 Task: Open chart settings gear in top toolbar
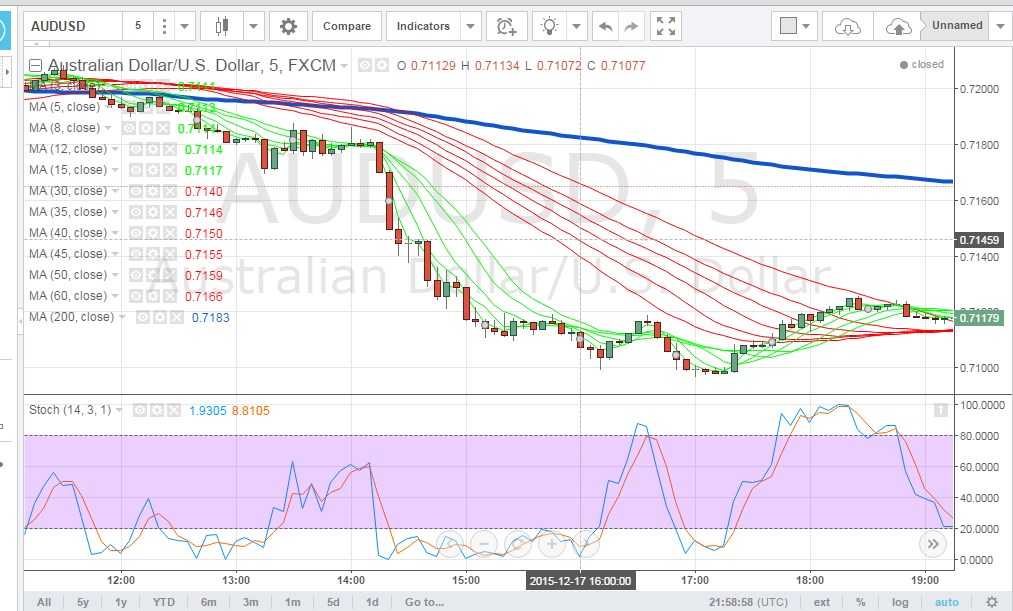pos(288,26)
